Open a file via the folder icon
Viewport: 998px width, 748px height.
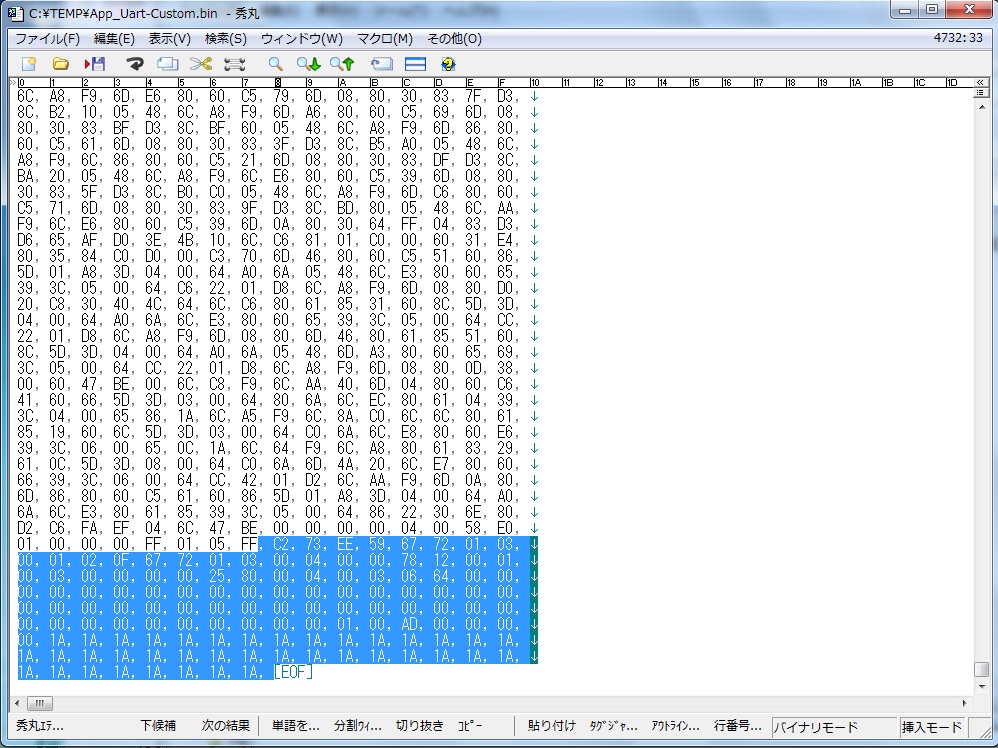60,64
